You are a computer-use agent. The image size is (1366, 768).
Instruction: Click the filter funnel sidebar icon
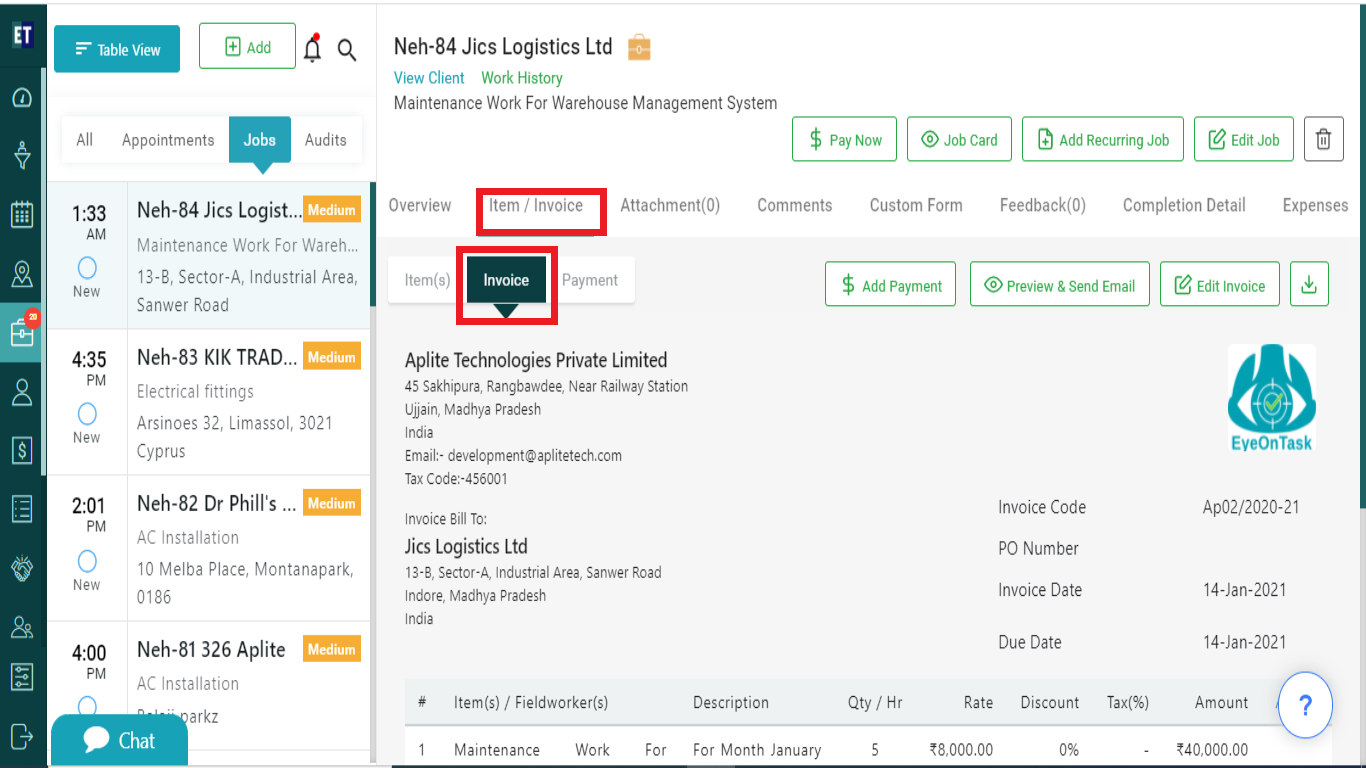(22, 155)
